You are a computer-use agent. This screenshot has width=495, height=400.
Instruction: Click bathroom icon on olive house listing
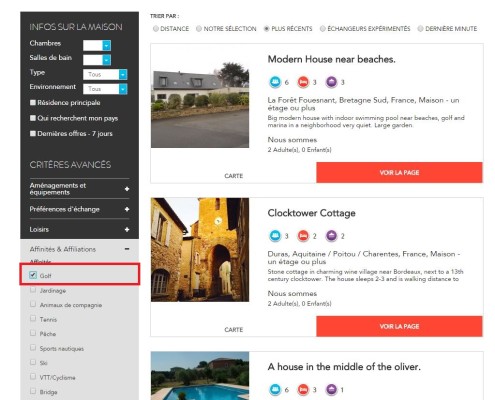331,389
